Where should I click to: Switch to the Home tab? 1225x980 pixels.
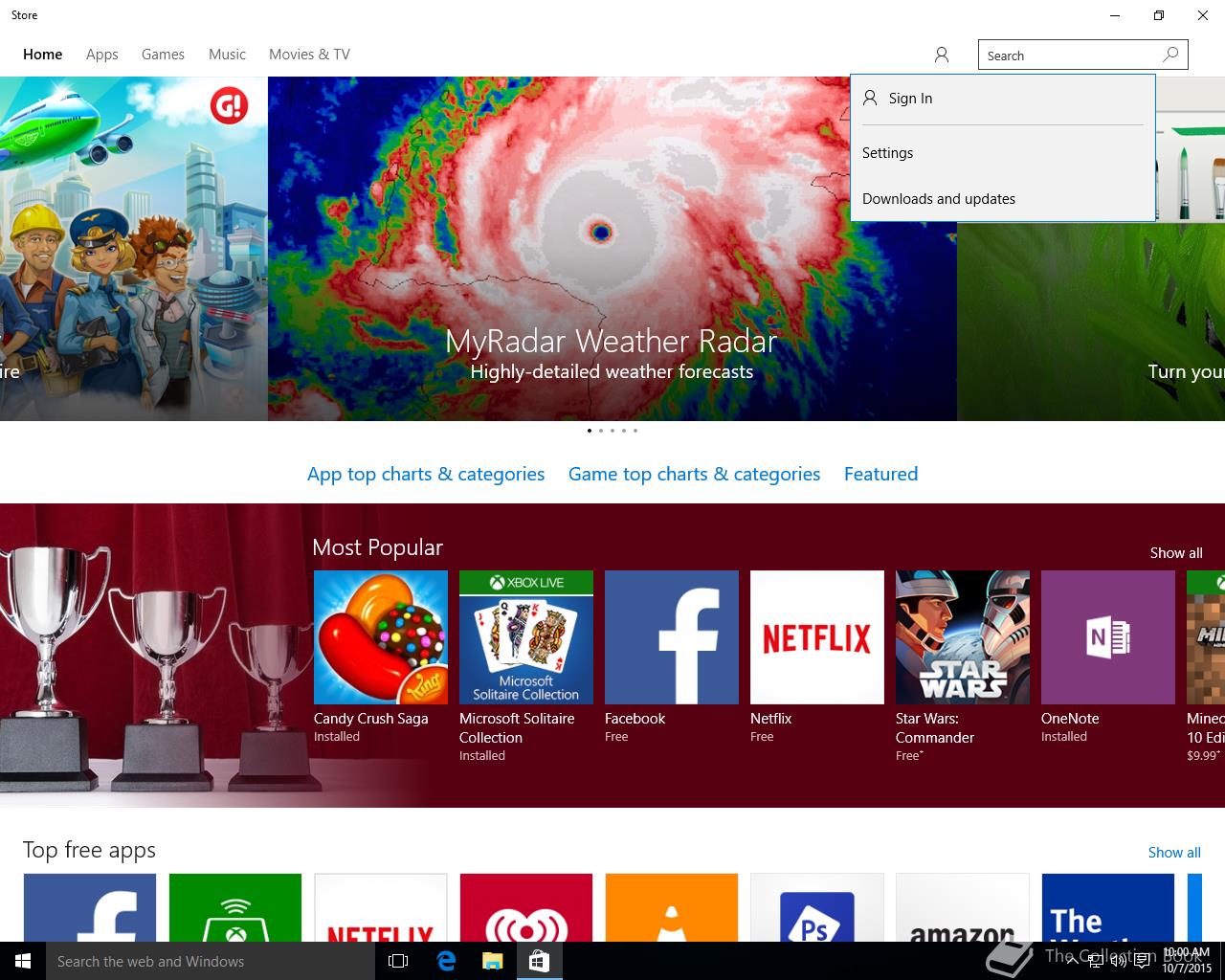pyautogui.click(x=43, y=55)
